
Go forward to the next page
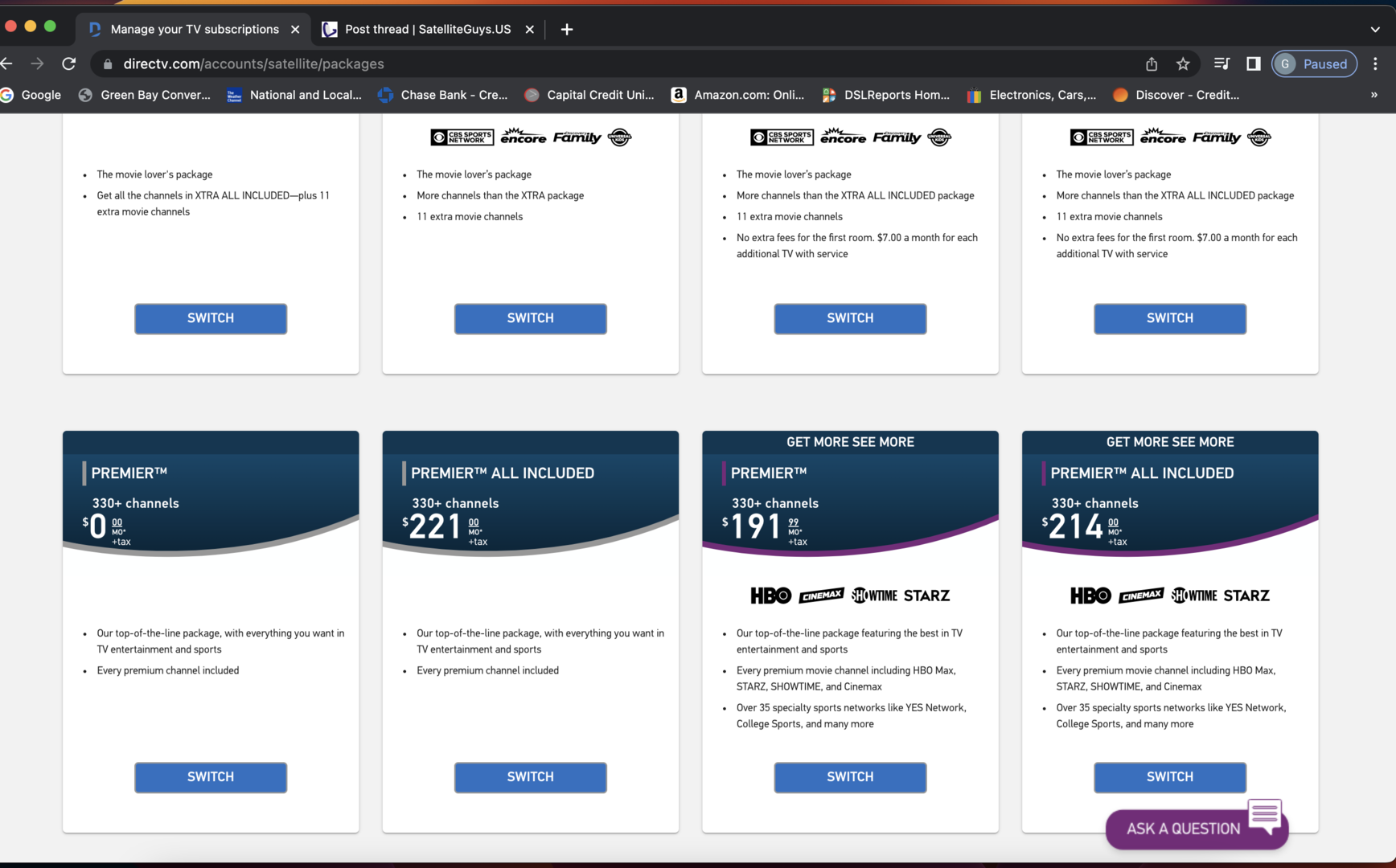(37, 63)
